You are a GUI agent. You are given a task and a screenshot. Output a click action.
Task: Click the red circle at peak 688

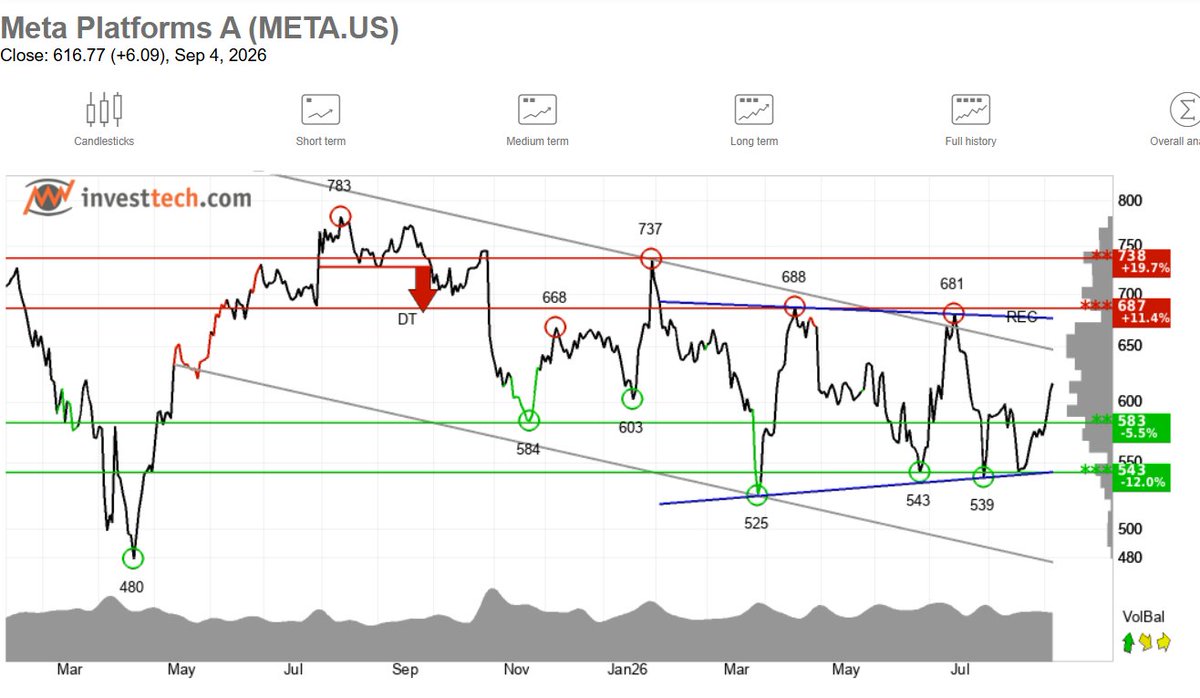point(794,305)
